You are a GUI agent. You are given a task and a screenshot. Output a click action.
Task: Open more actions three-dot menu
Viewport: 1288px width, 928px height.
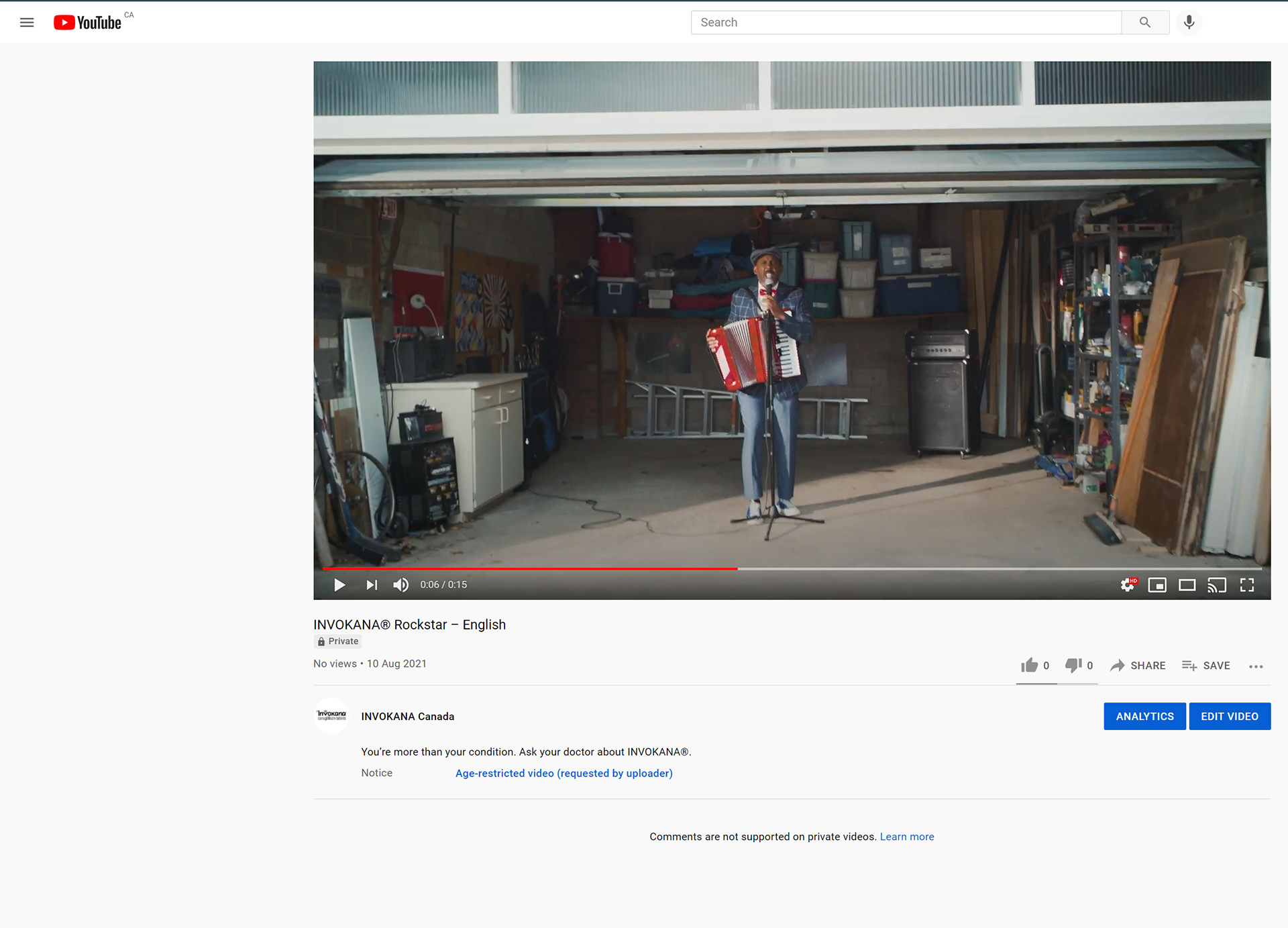pos(1256,666)
